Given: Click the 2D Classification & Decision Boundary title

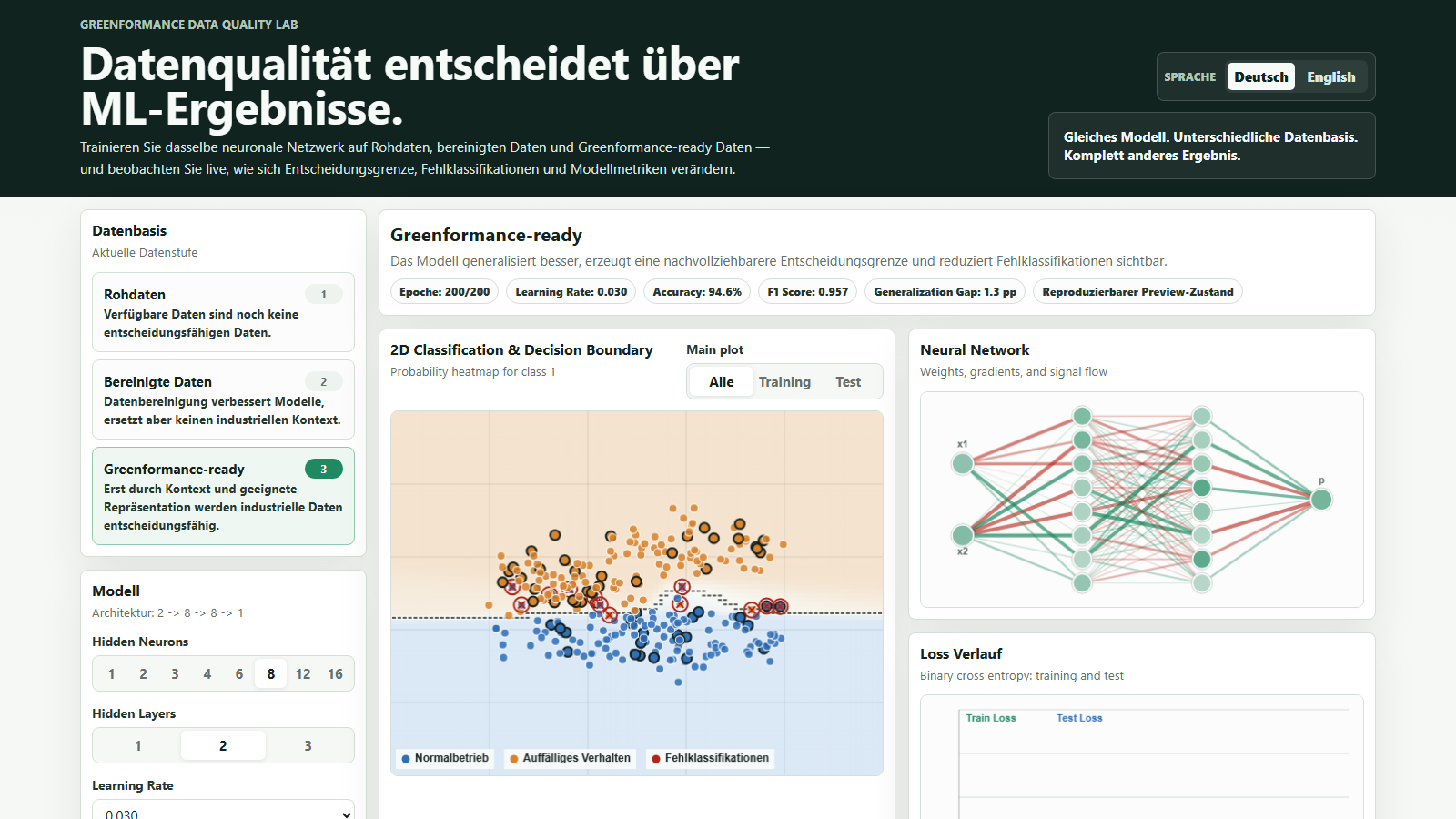Looking at the screenshot, I should click(x=521, y=349).
